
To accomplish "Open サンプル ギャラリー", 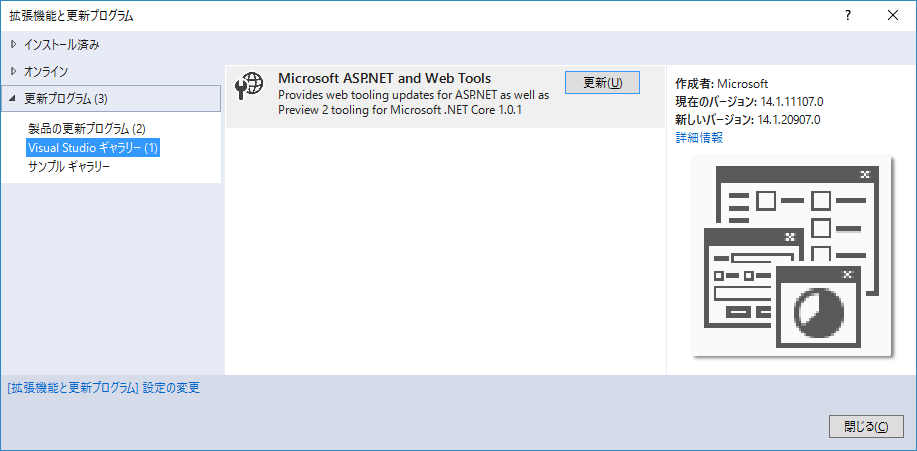I will coord(69,167).
